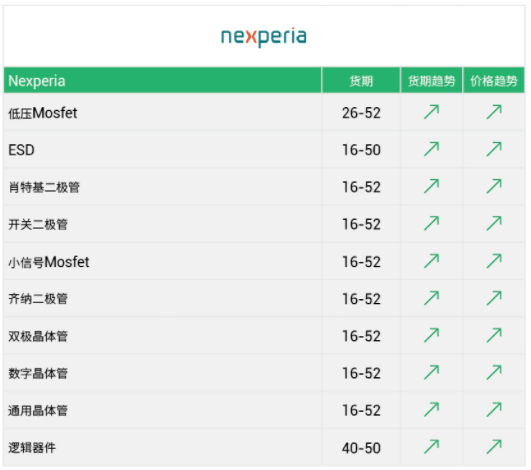Viewport: 531px width, 470px height.
Task: Click lead-time trend arrow for 低压Mosfet
Action: tap(431, 112)
